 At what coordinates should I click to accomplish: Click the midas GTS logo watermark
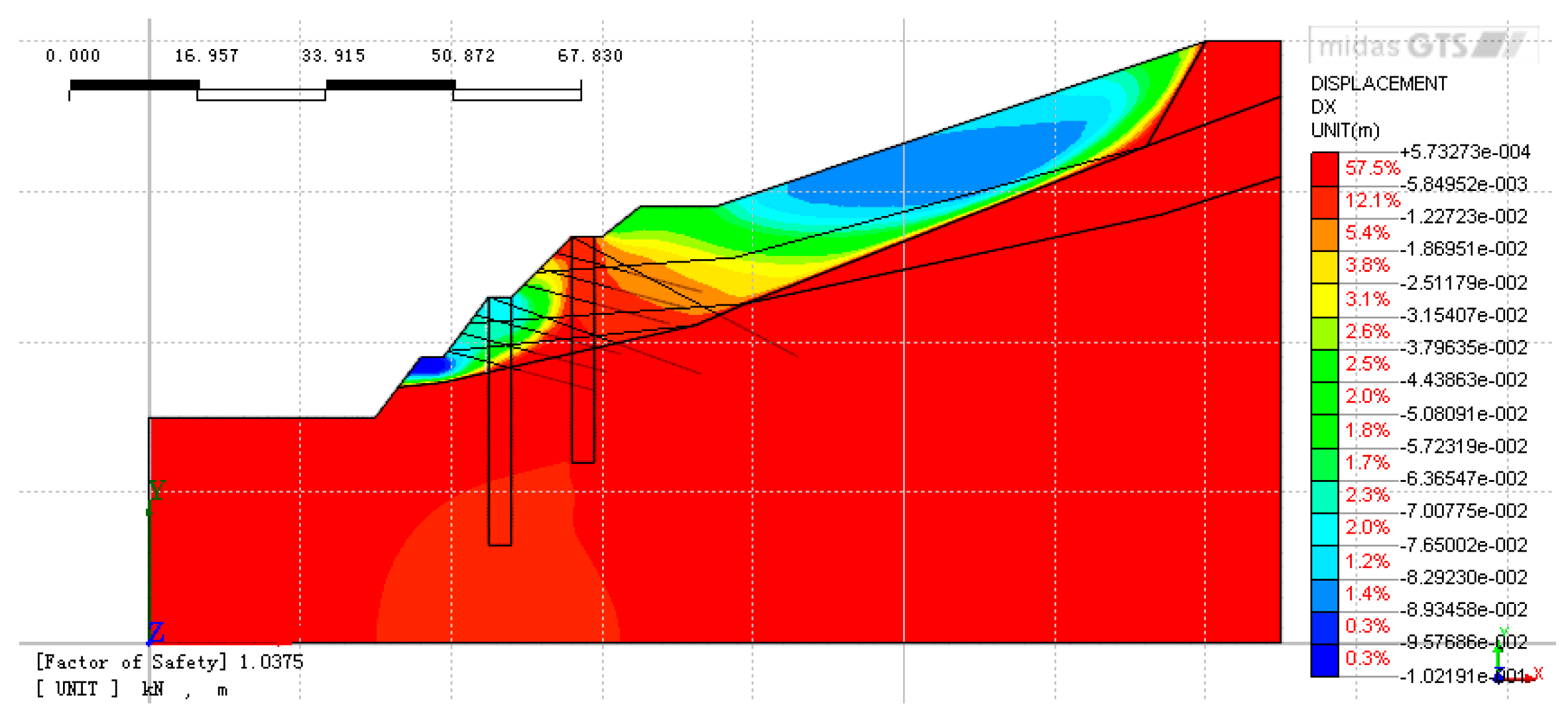(x=1423, y=45)
